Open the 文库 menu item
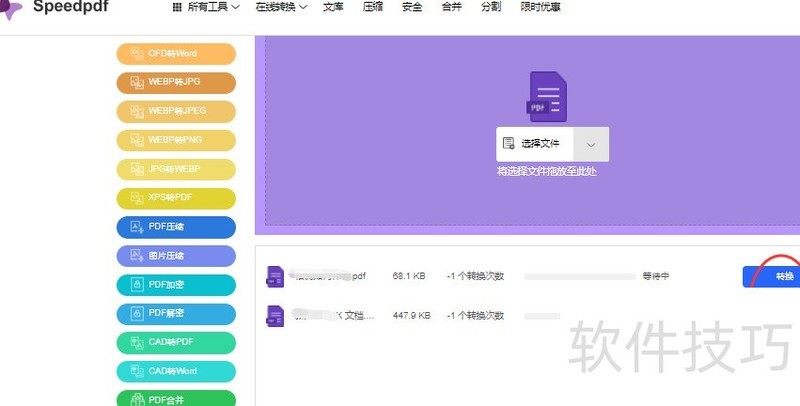800x406 pixels. click(x=333, y=7)
